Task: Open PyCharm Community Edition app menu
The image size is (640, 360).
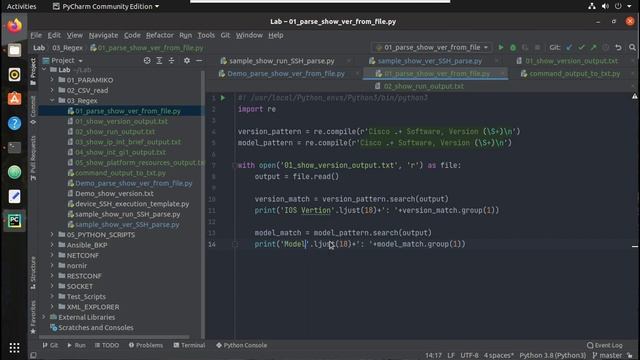Action: [106, 6]
